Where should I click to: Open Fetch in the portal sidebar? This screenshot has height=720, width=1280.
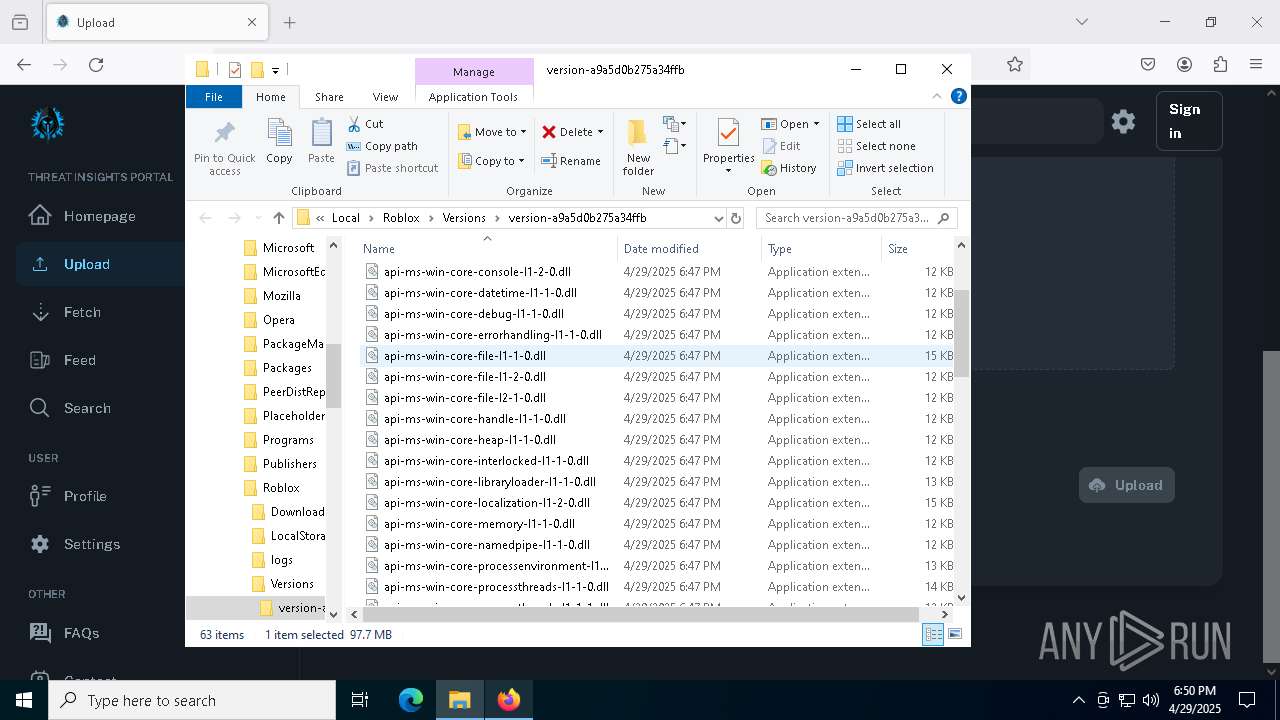coord(66,312)
